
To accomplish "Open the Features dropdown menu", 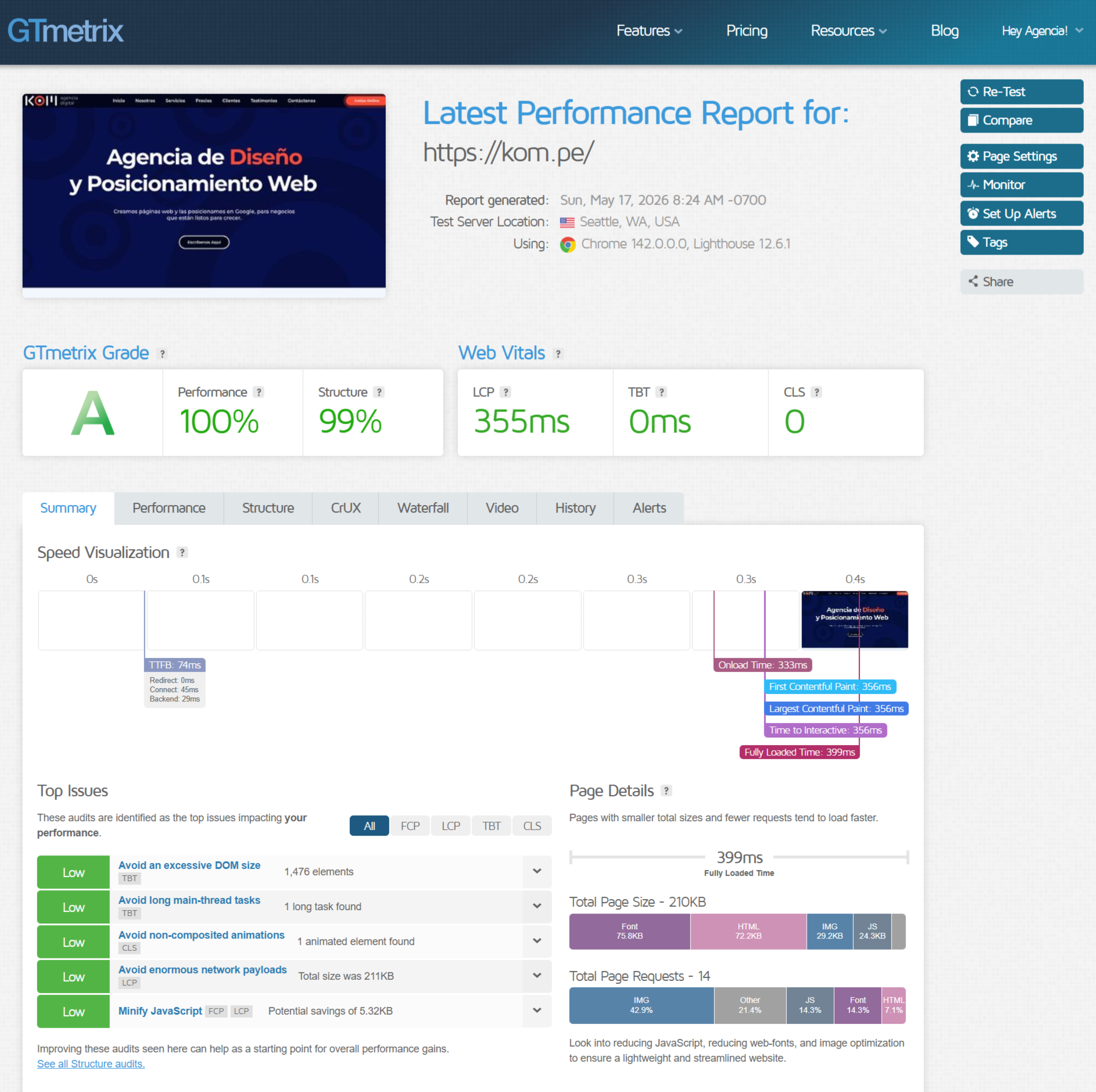I will [649, 31].
